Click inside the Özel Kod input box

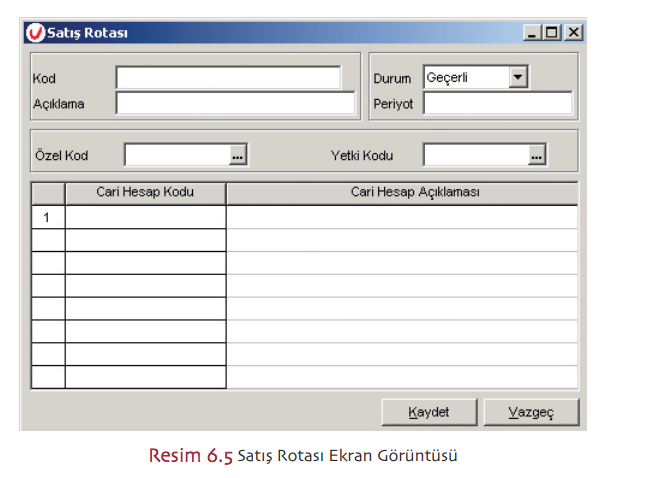pos(176,156)
